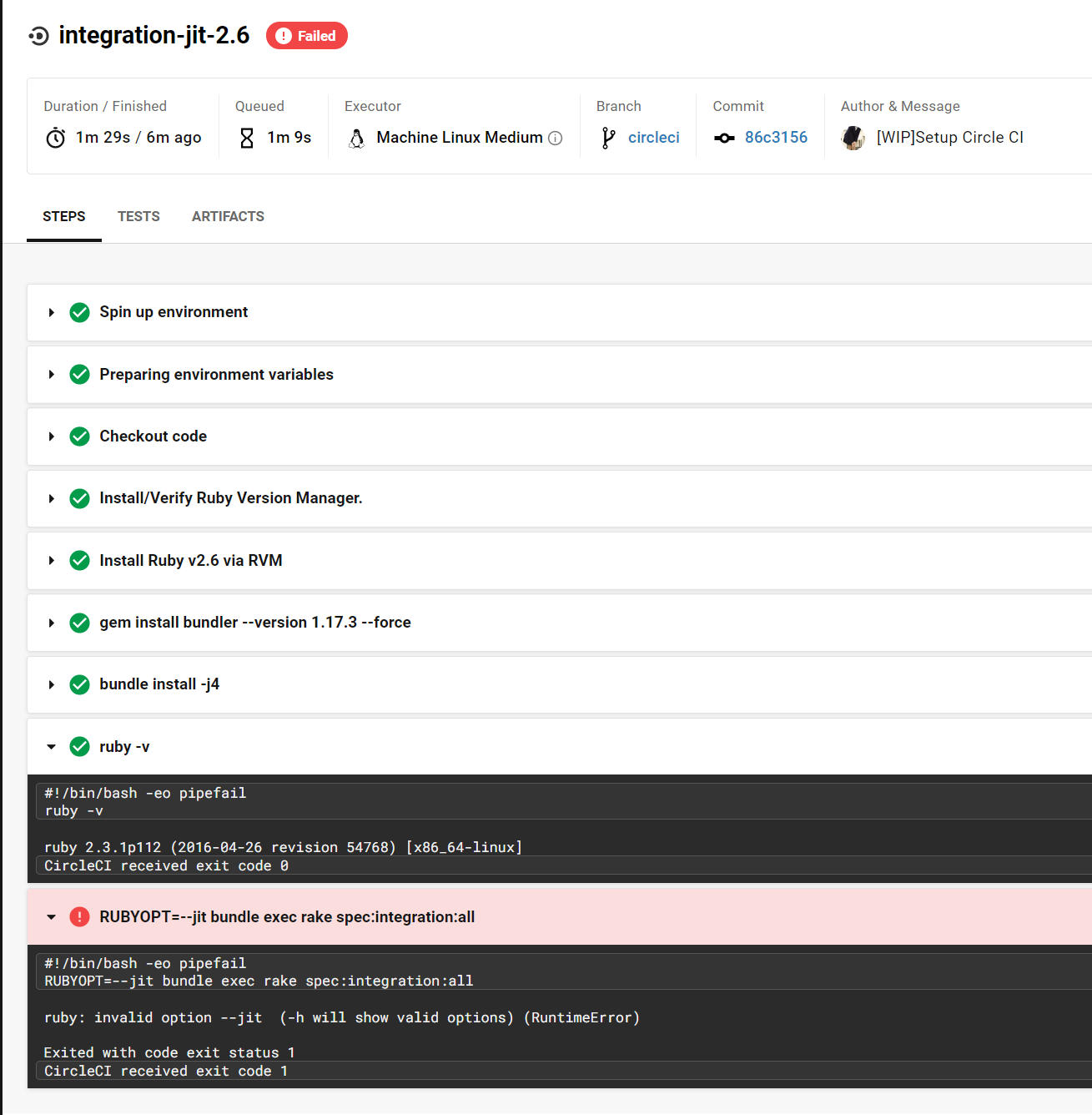
Task: Click success icon for bundle install -j4
Action: coord(80,684)
